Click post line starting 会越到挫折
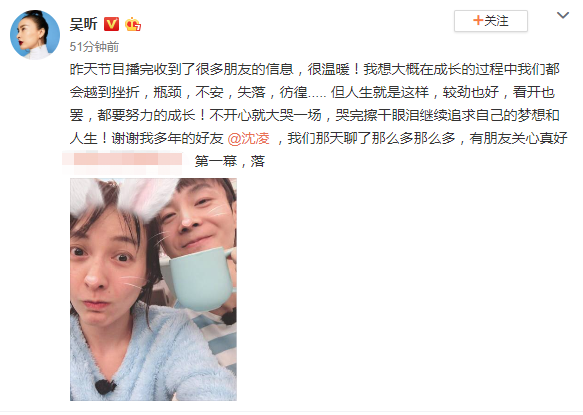 click(x=312, y=92)
